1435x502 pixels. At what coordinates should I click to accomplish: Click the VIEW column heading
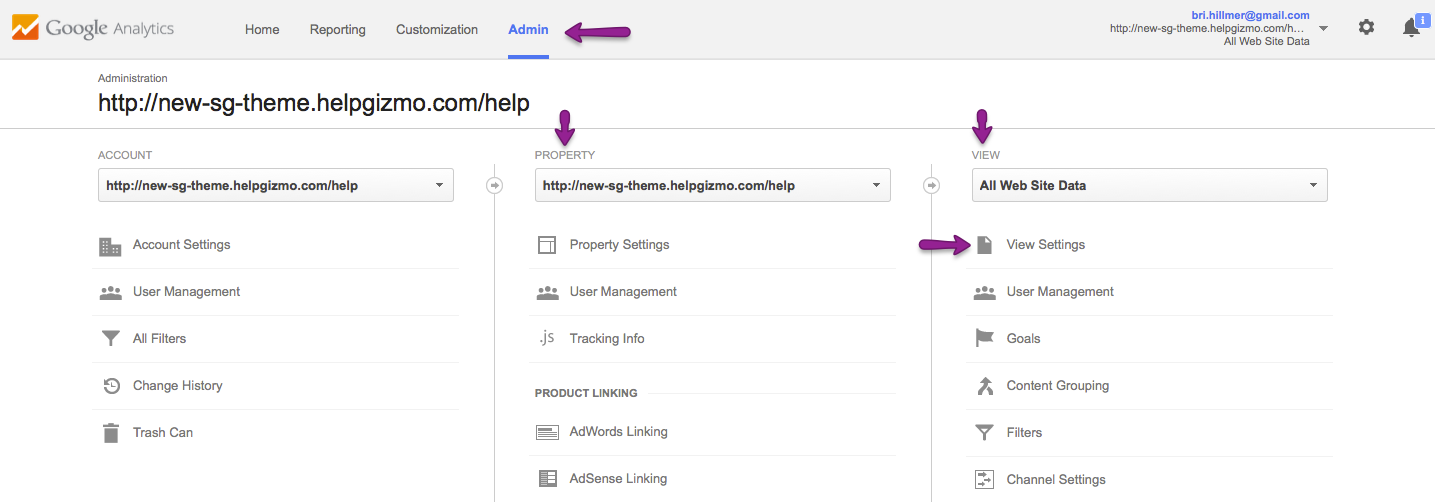(x=986, y=155)
